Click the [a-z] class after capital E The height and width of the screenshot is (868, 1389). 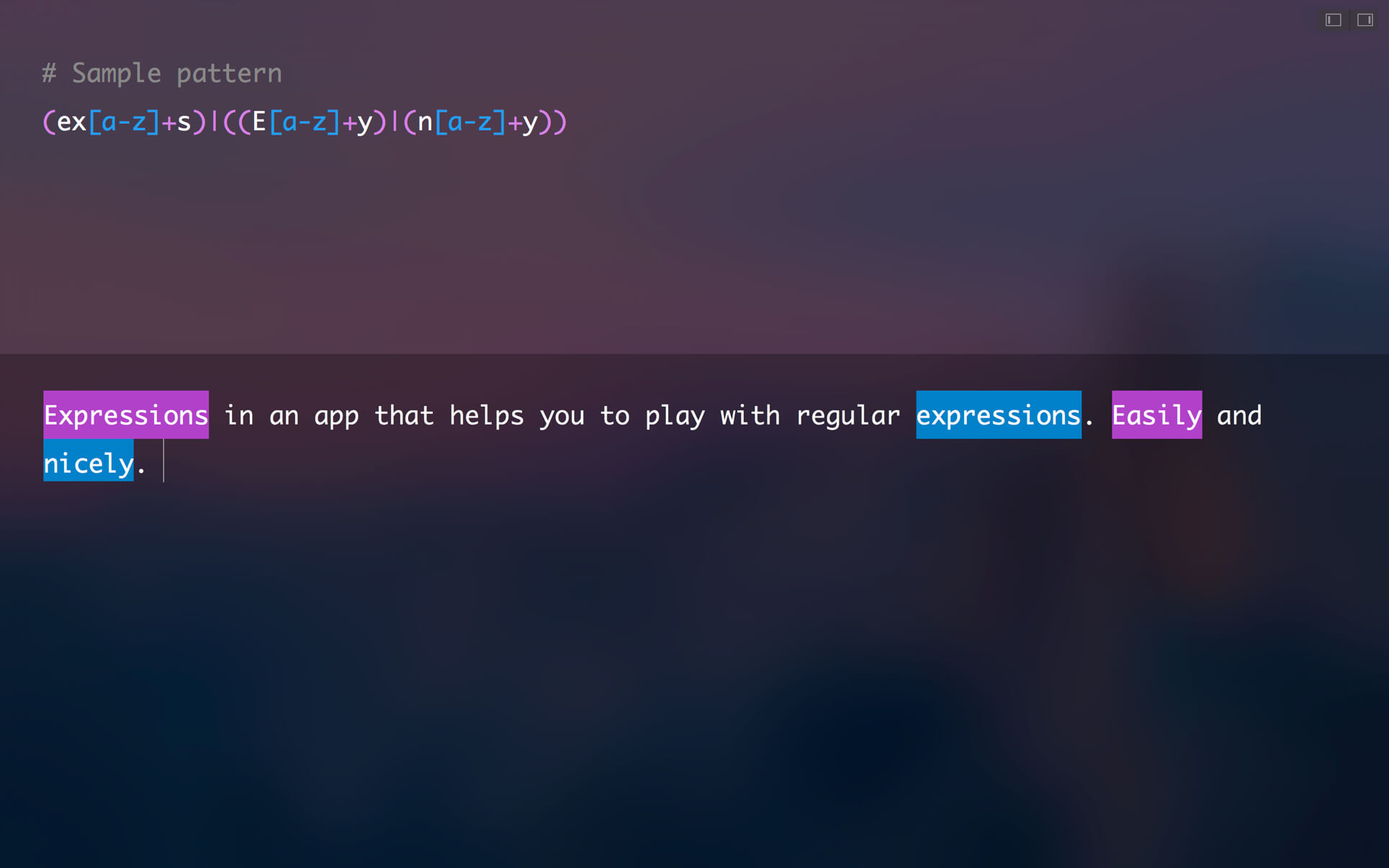305,122
